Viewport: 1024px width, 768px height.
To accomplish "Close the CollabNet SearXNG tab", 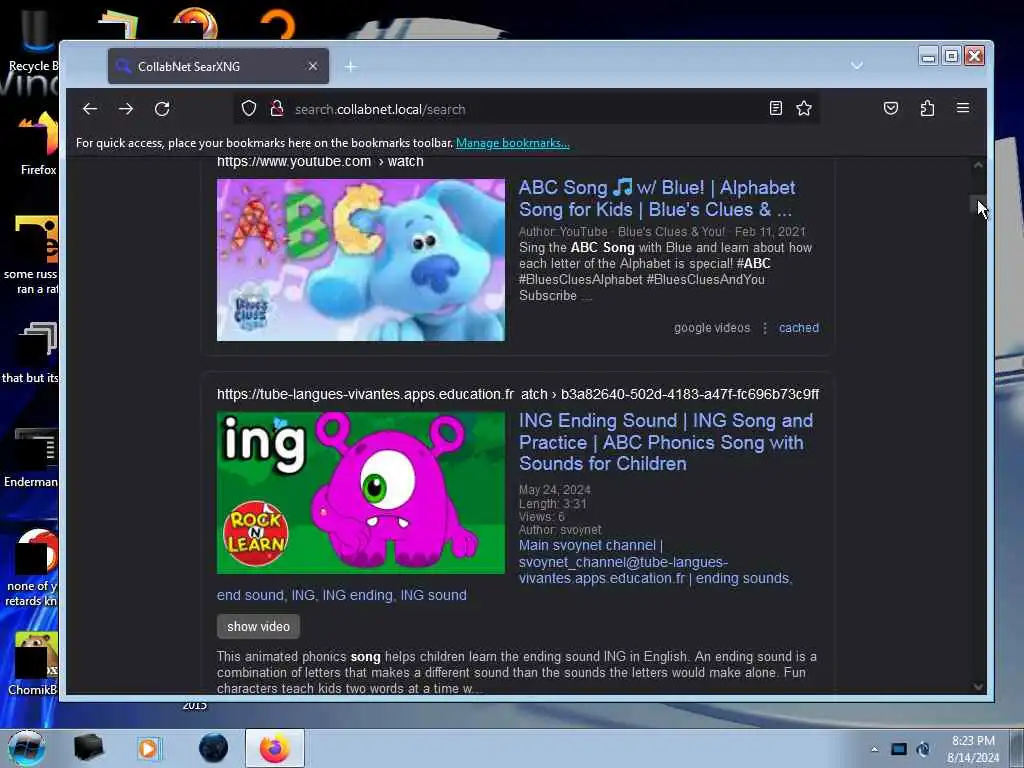I will pyautogui.click(x=313, y=66).
